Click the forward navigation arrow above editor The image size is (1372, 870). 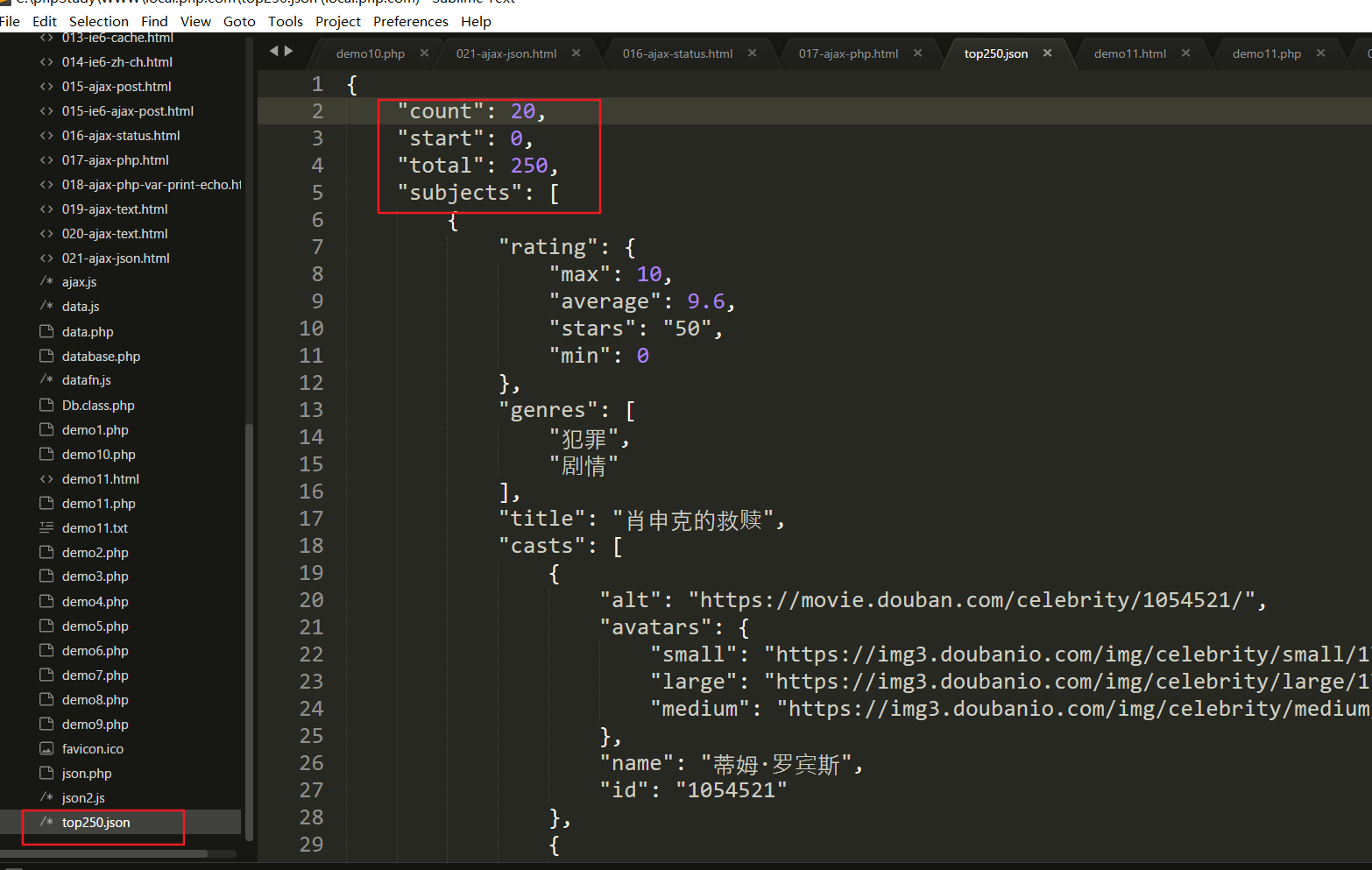[x=289, y=51]
